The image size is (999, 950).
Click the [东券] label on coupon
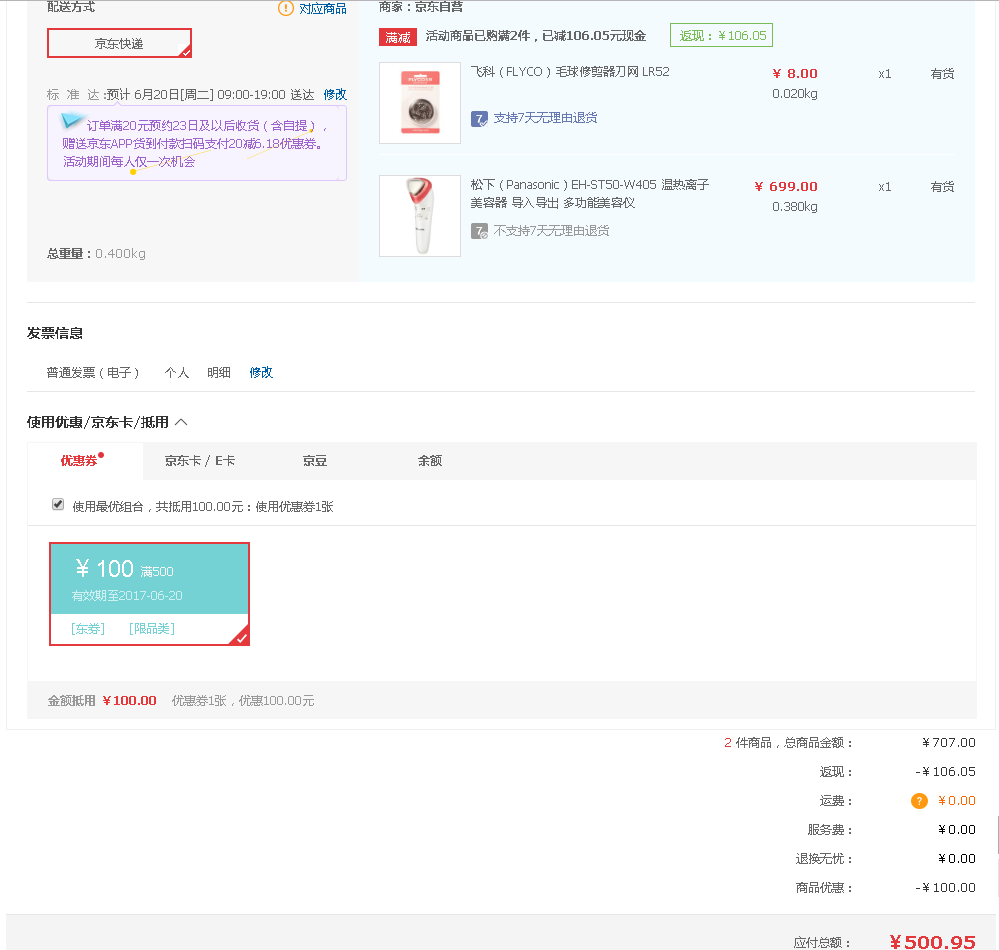pos(88,629)
